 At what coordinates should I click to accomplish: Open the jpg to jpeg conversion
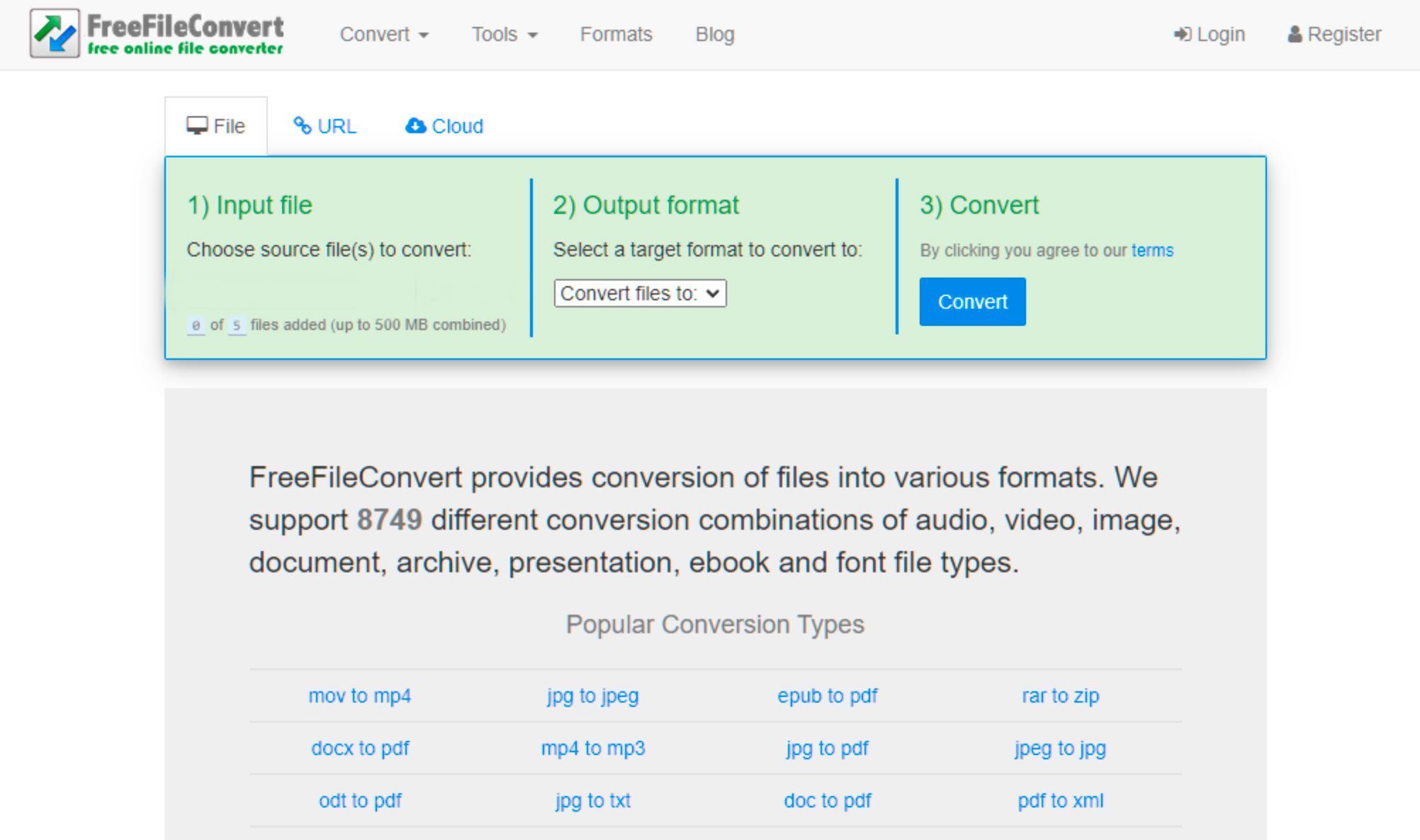coord(592,696)
